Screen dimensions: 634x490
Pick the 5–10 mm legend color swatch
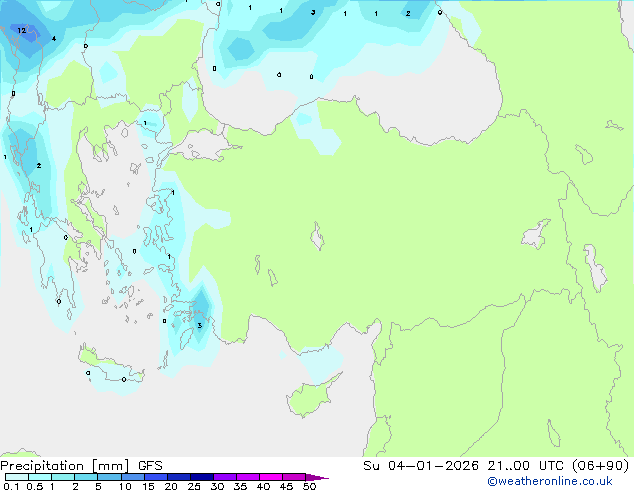(x=109, y=477)
